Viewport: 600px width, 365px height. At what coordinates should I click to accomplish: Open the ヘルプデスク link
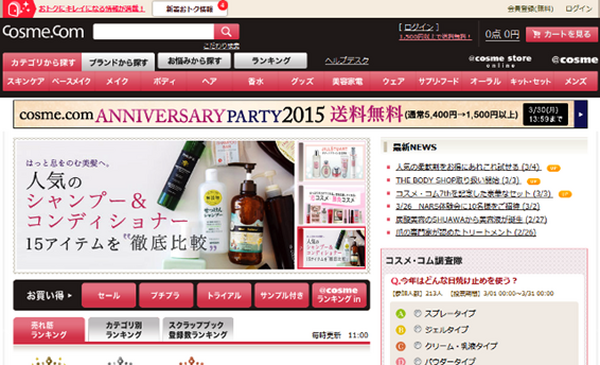click(x=347, y=60)
